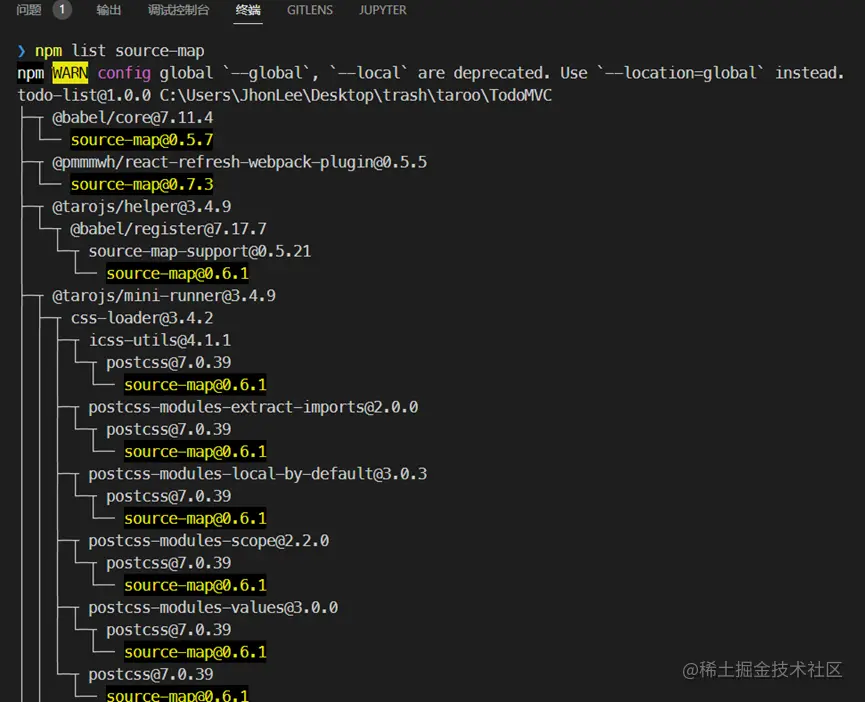
Task: Click the word config in warning line
Action: (x=124, y=73)
